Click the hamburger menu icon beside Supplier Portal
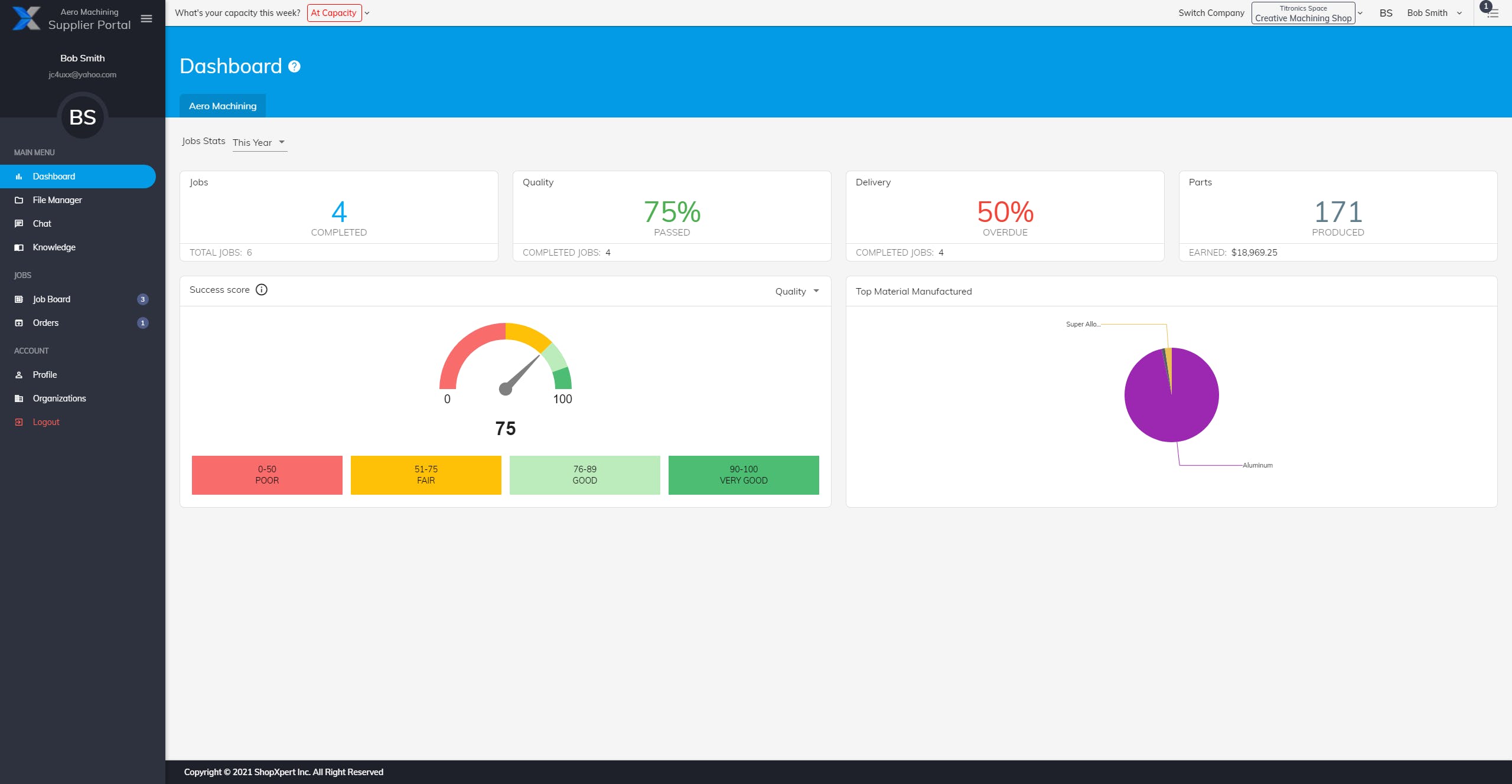The height and width of the screenshot is (784, 1512). [x=146, y=19]
